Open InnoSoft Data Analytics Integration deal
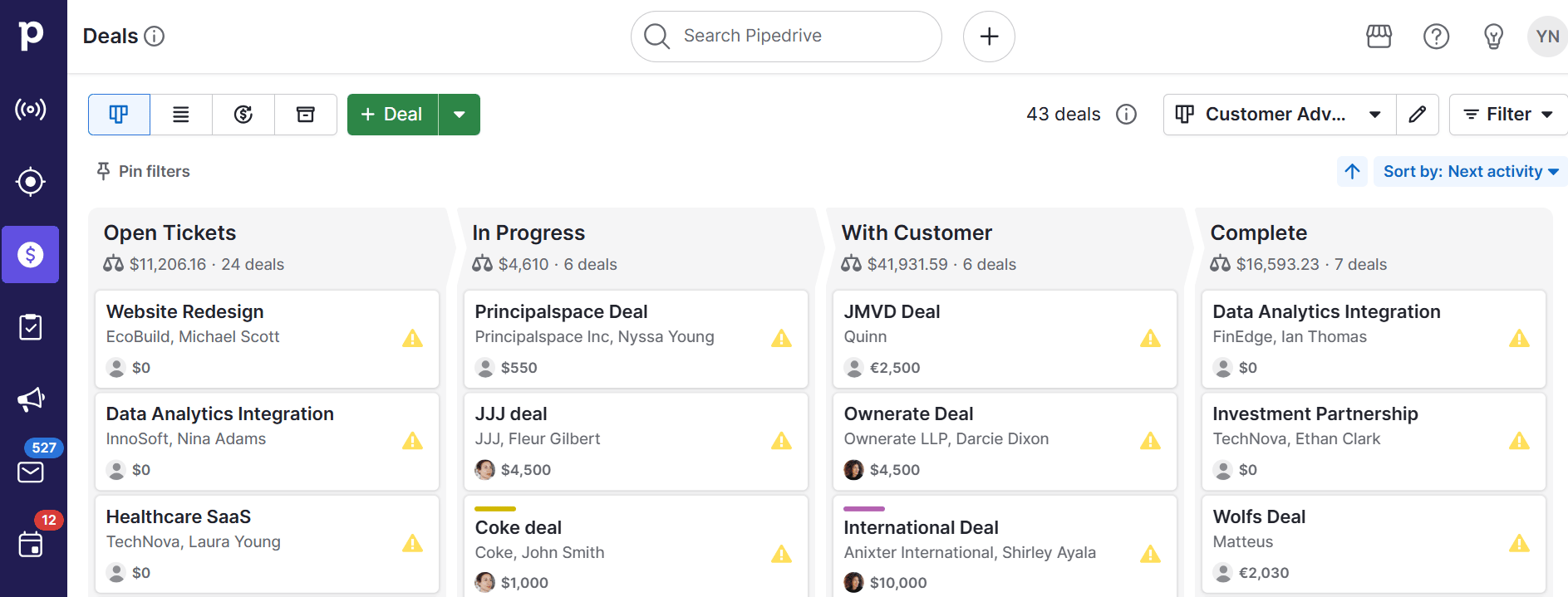The image size is (1568, 597). pyautogui.click(x=267, y=441)
